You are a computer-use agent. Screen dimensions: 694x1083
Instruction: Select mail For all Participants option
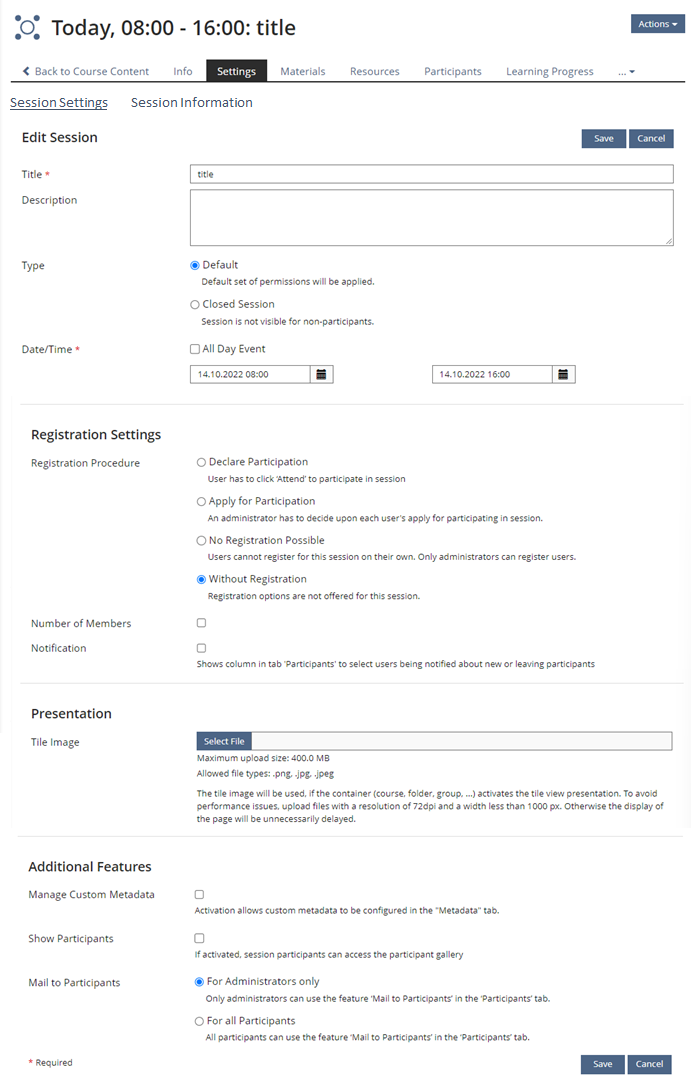[199, 1021]
